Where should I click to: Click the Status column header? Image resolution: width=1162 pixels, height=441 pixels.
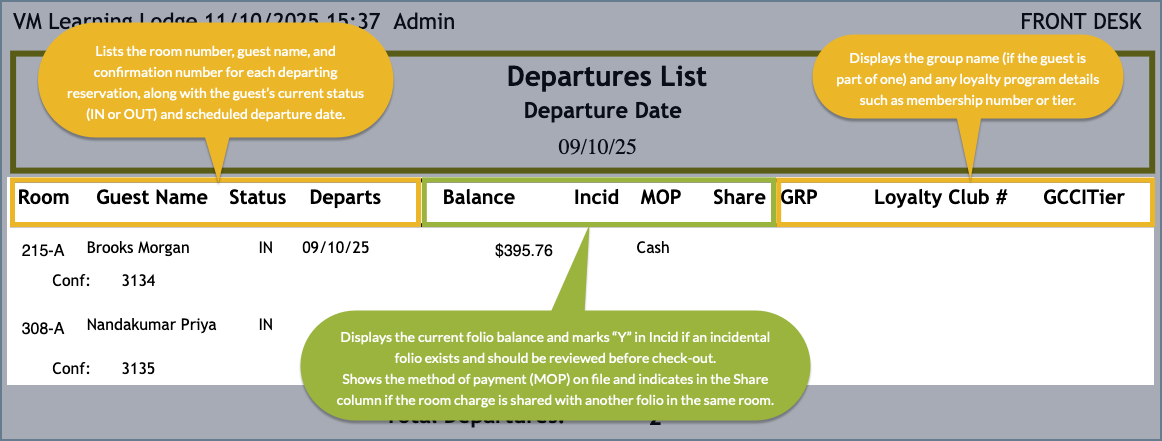257,198
